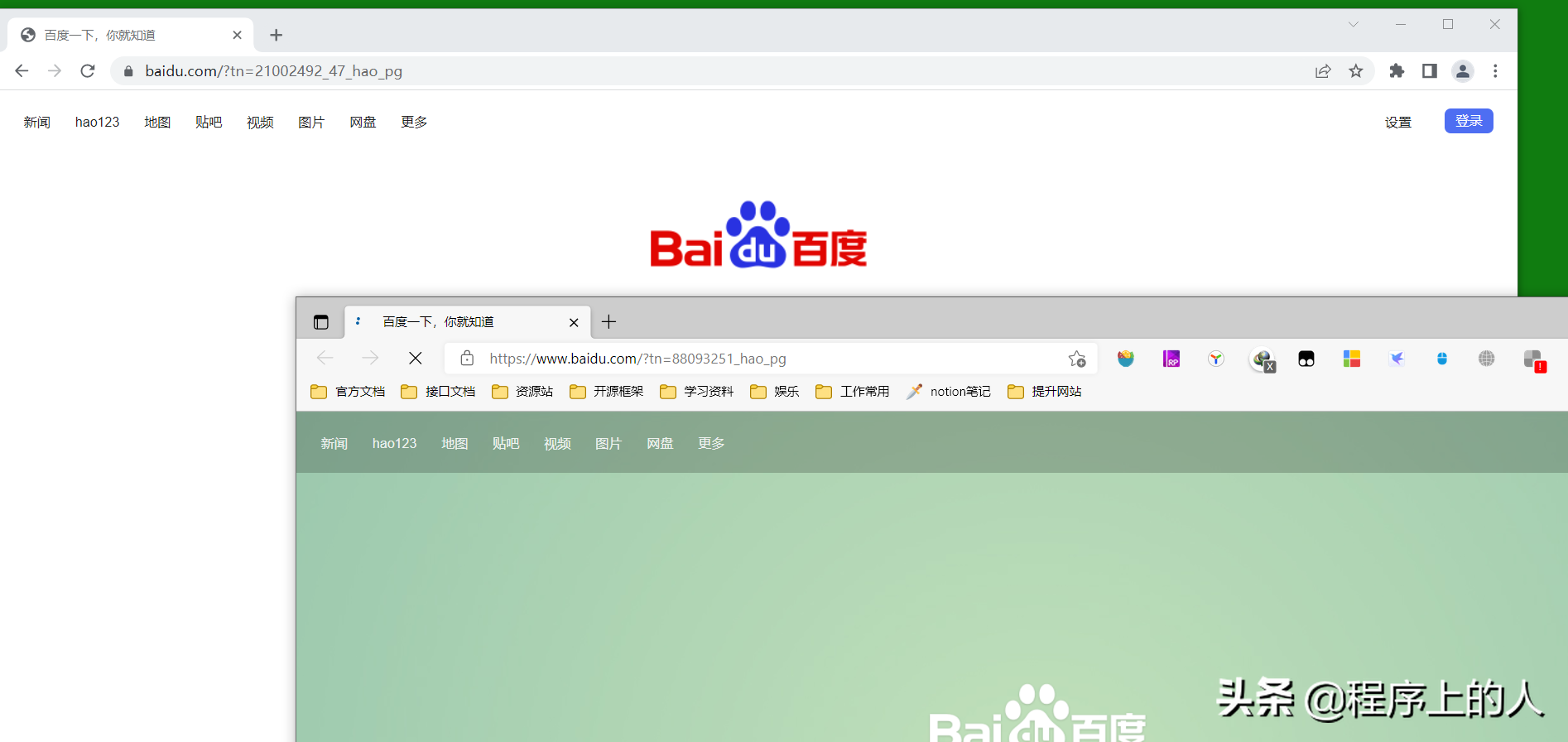Open the 开源框架 favorites folder

[x=607, y=392]
